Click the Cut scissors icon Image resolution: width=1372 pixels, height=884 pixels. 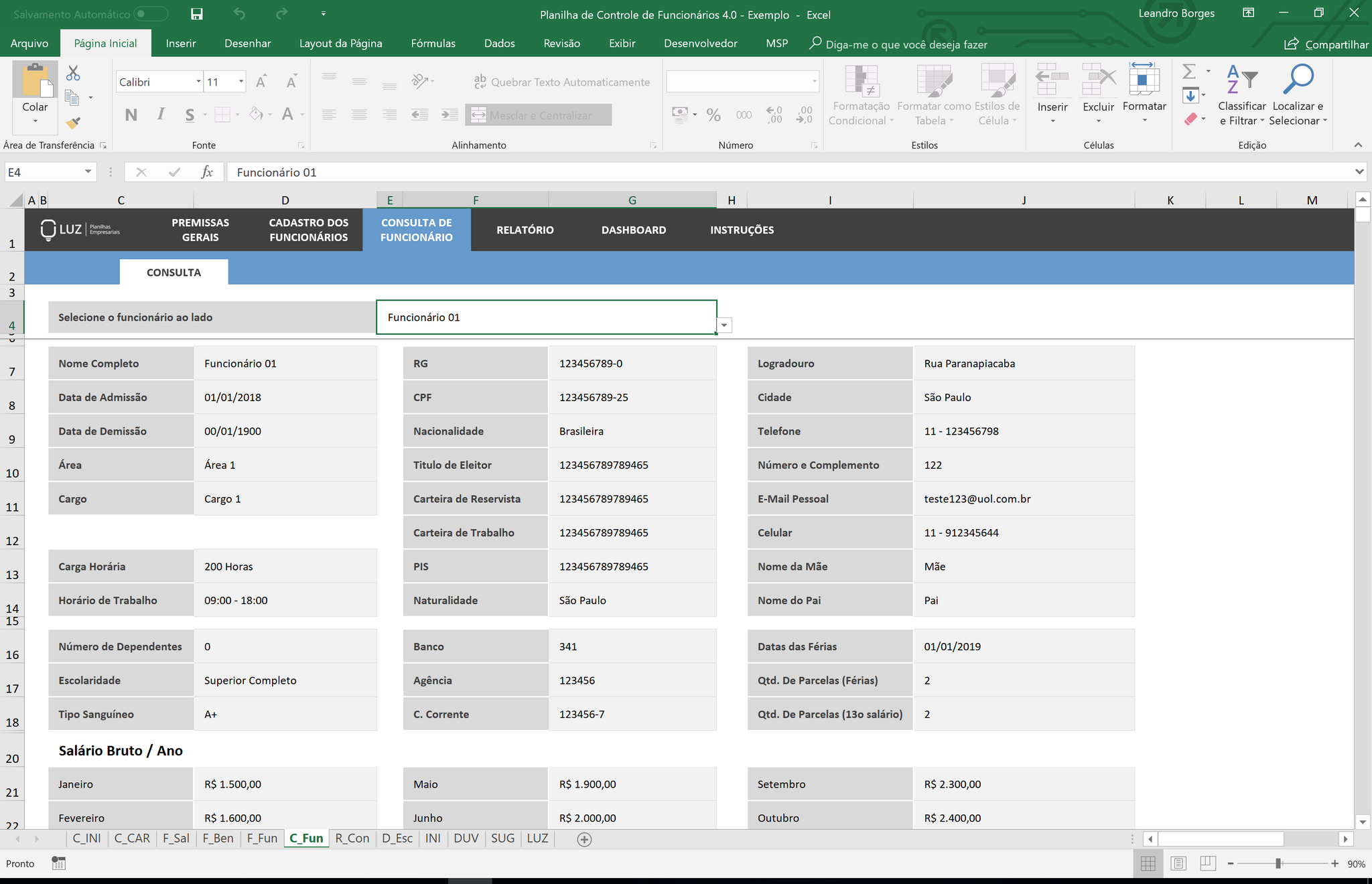[73, 73]
